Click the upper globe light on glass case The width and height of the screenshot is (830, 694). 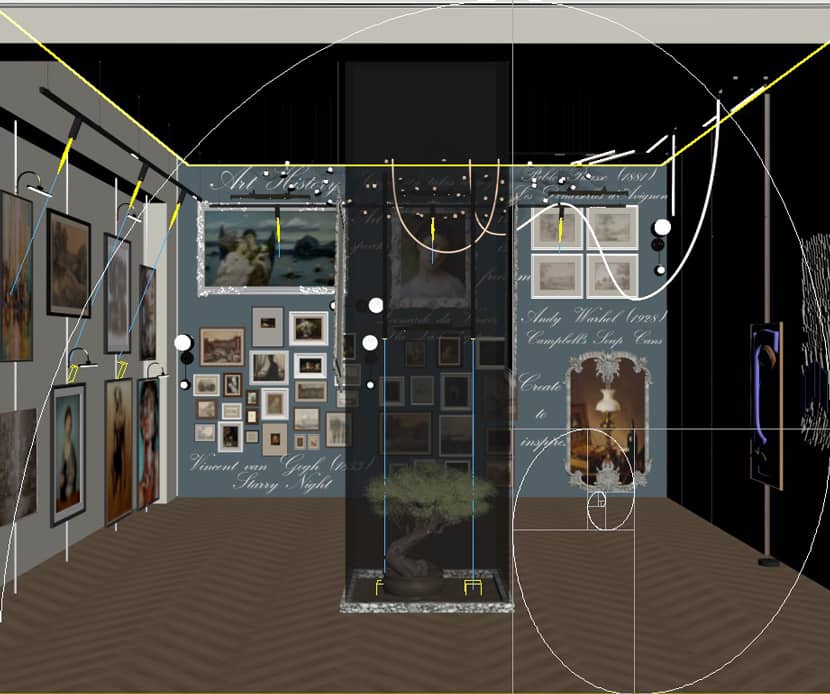[375, 305]
